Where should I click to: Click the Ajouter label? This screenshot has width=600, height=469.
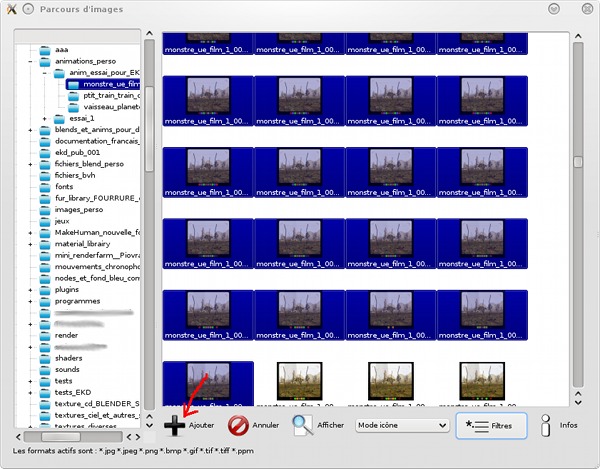[201, 425]
